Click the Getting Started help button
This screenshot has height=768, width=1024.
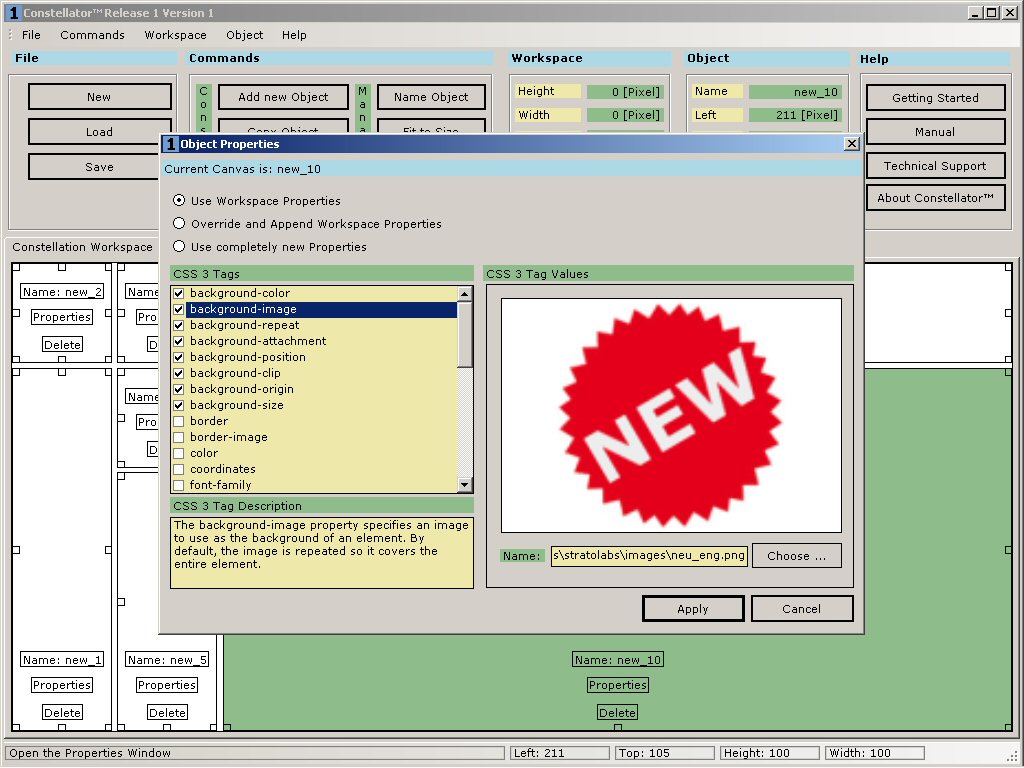pyautogui.click(x=935, y=98)
